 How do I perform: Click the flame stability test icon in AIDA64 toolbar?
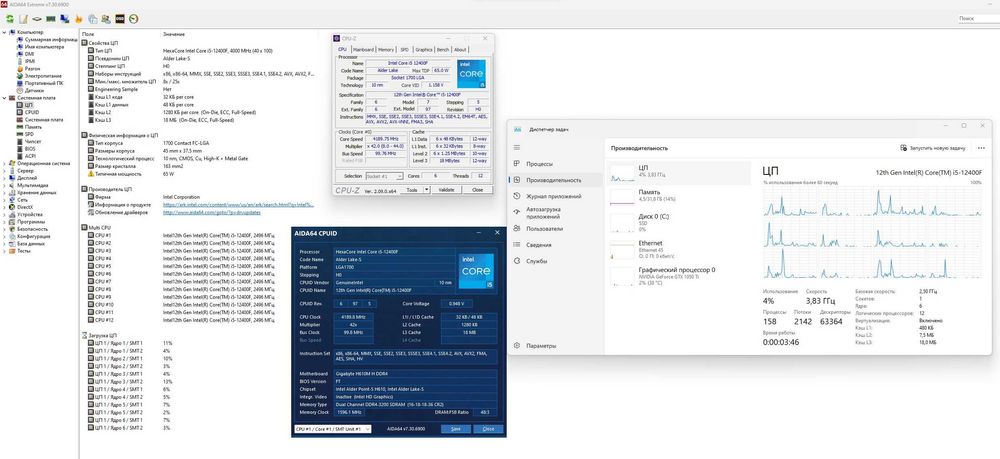click(78, 18)
